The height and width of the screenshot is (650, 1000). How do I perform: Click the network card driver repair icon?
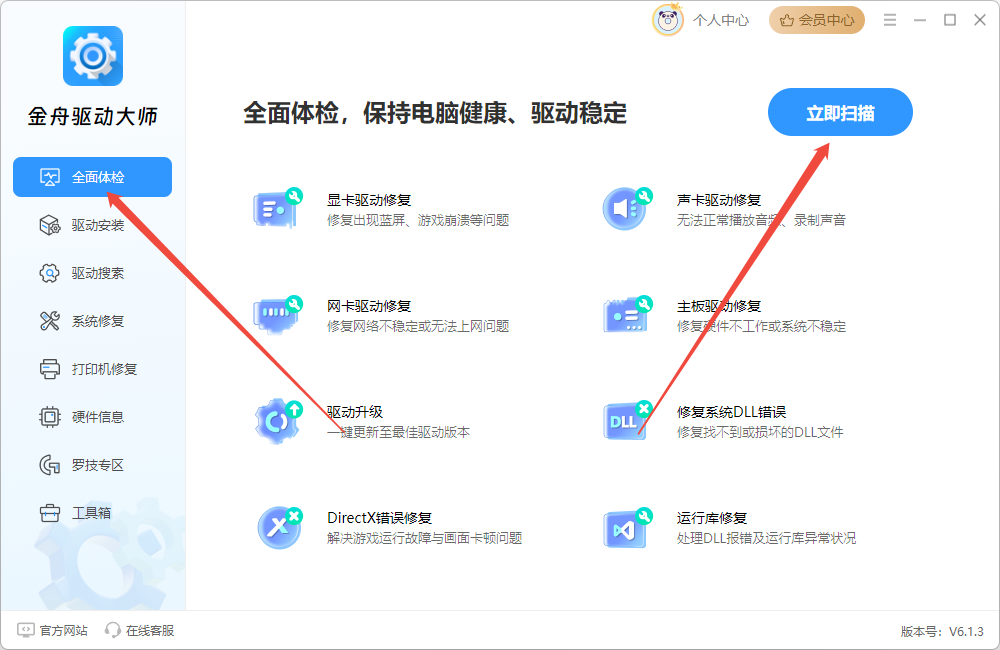click(x=277, y=315)
